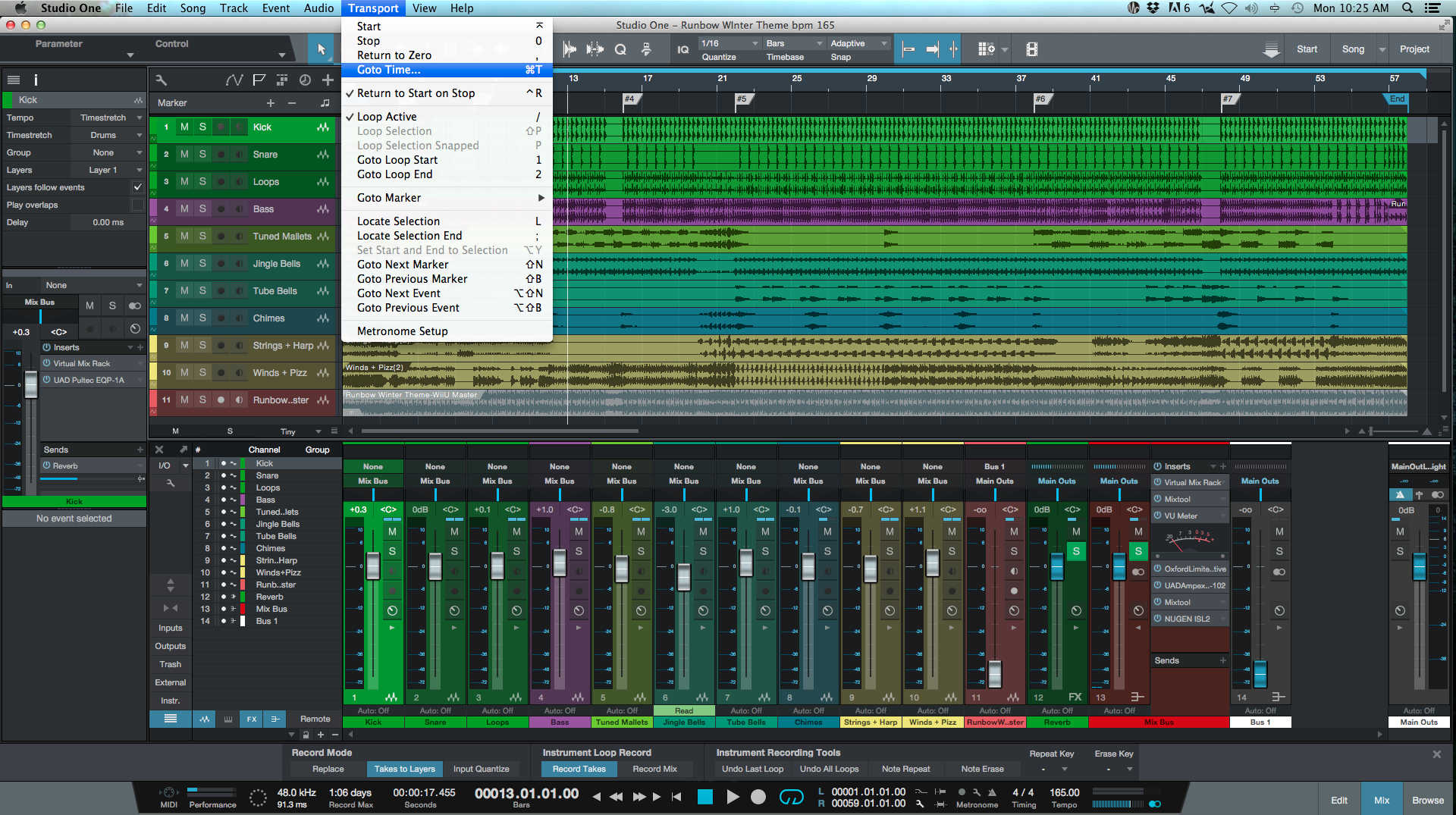The height and width of the screenshot is (815, 1456).
Task: Click the tempo value 165.00 field
Action: coord(1065,792)
